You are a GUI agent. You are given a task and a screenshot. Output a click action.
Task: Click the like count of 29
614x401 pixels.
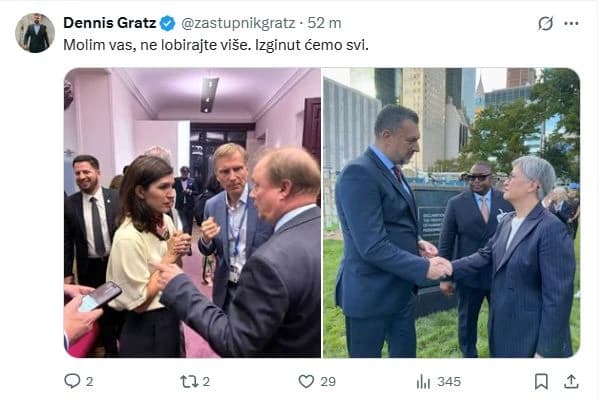(328, 381)
